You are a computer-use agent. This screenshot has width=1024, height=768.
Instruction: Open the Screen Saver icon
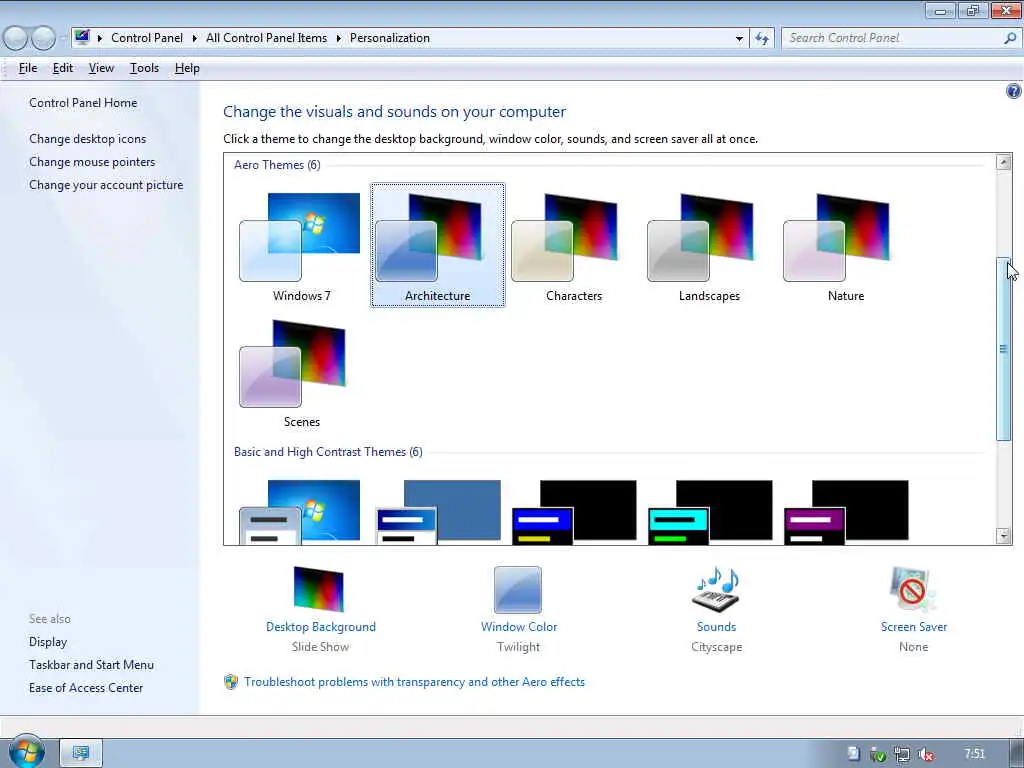point(913,589)
